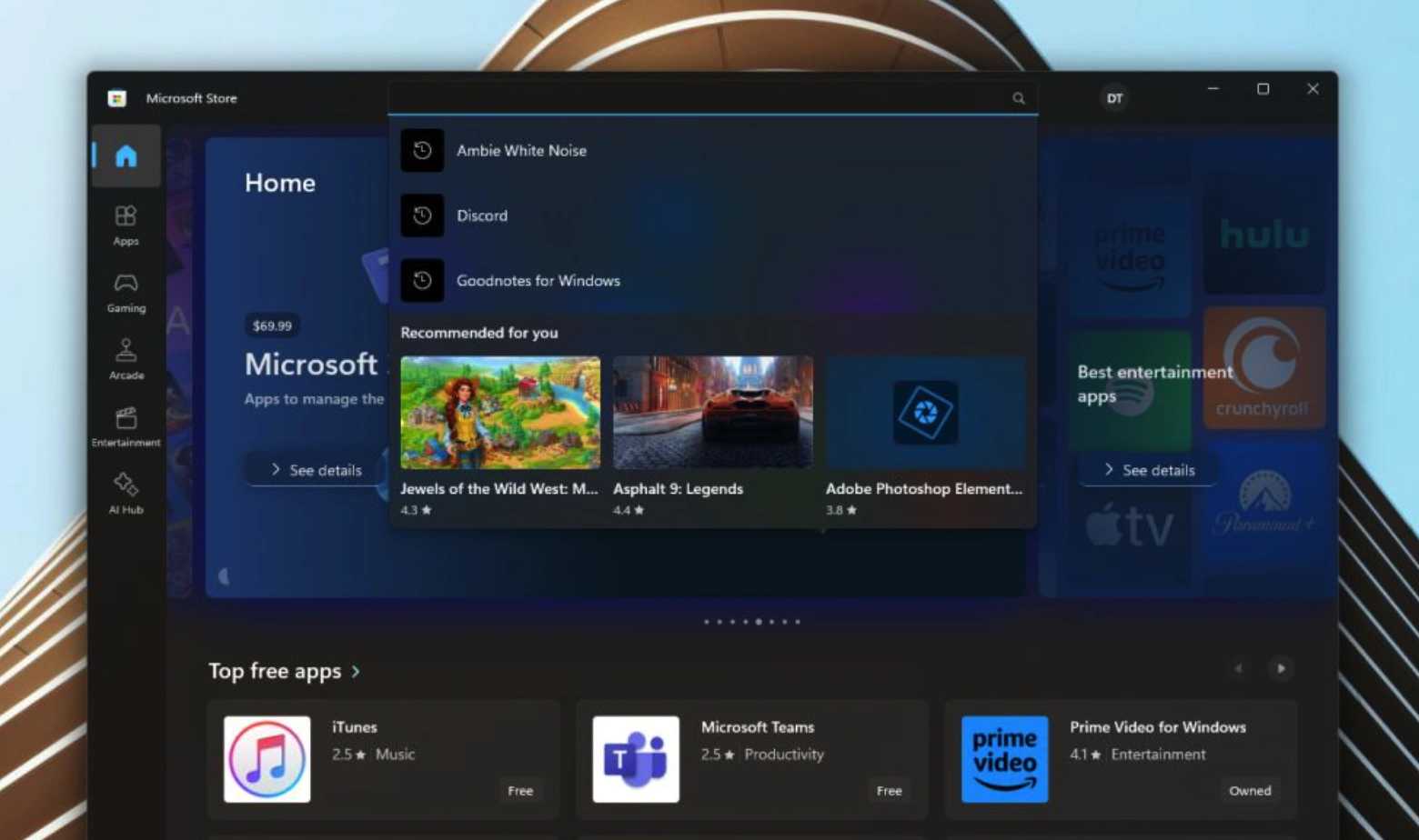Click the search magnifier icon
Screen dimensions: 1419x840
coord(1019,98)
